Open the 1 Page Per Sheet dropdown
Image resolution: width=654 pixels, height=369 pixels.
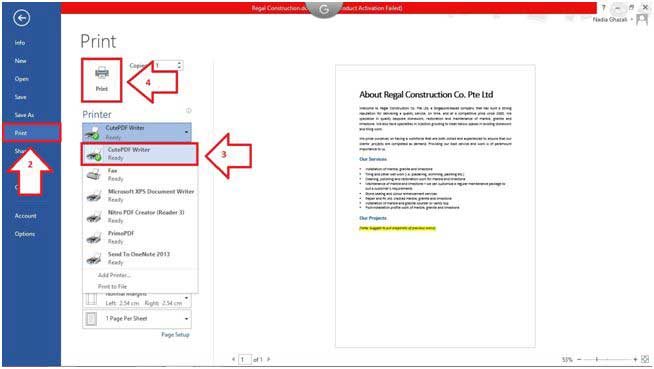[137, 319]
